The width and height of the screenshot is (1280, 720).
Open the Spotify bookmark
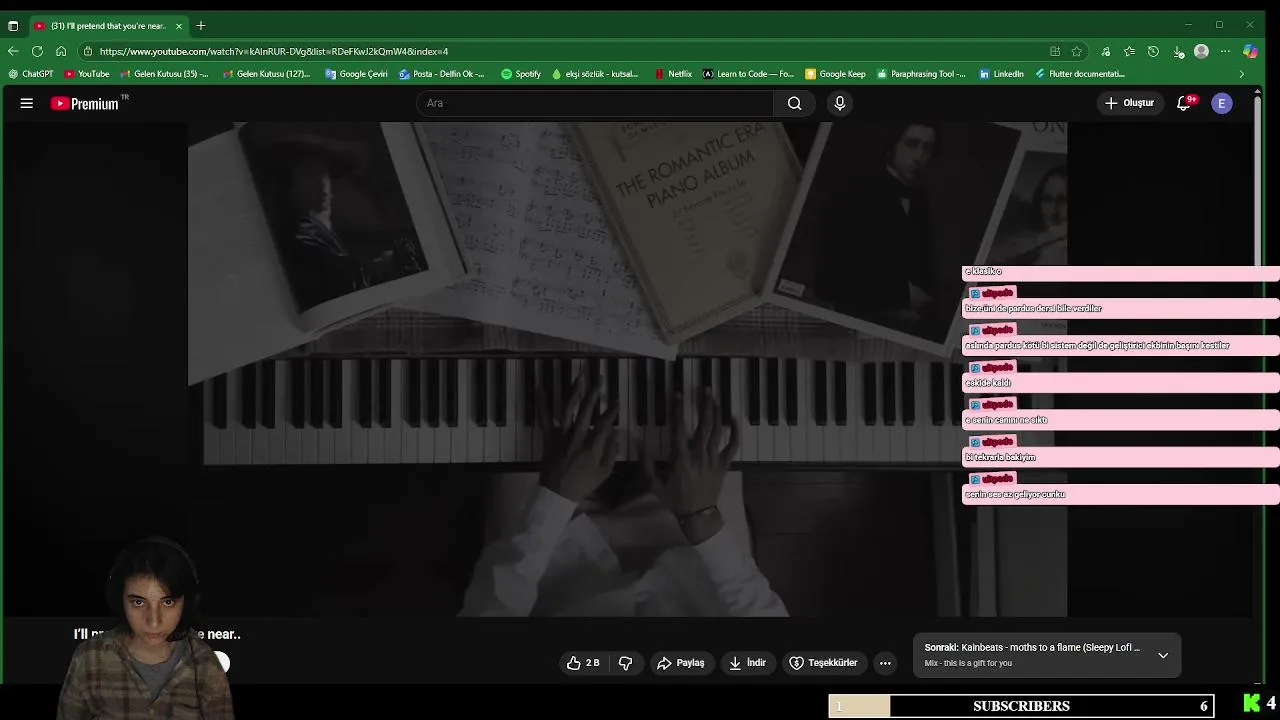(521, 74)
